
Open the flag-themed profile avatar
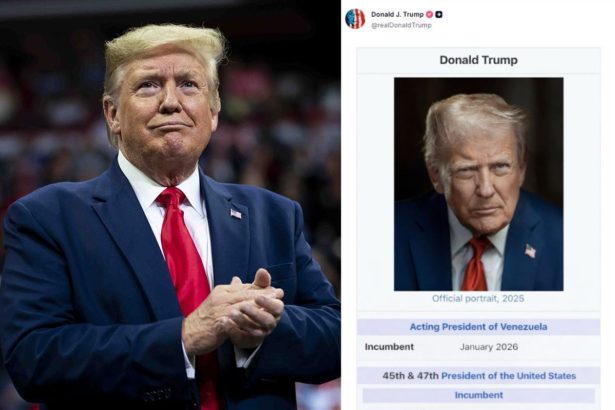pos(355,19)
